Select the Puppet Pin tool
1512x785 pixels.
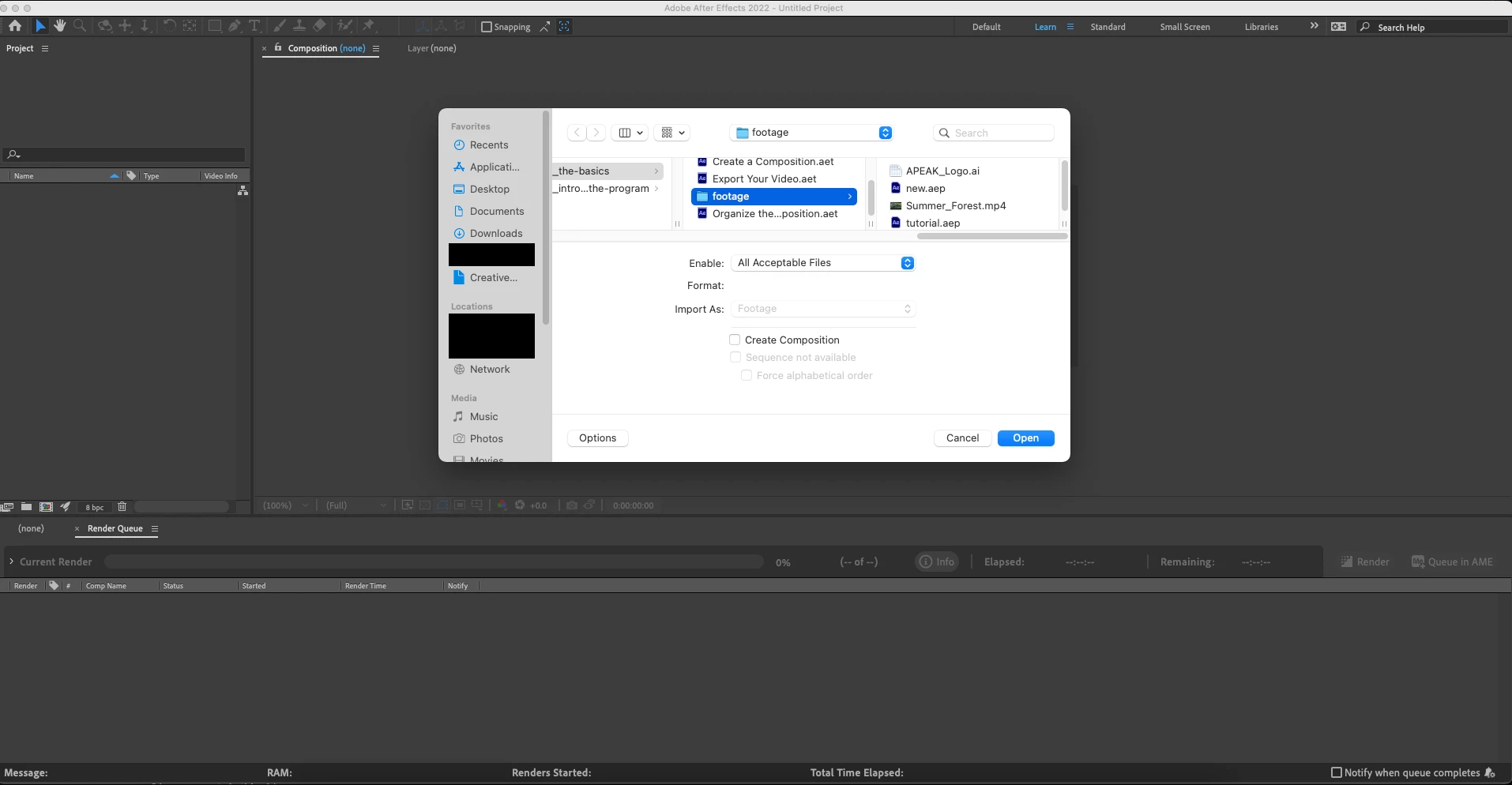[x=369, y=26]
